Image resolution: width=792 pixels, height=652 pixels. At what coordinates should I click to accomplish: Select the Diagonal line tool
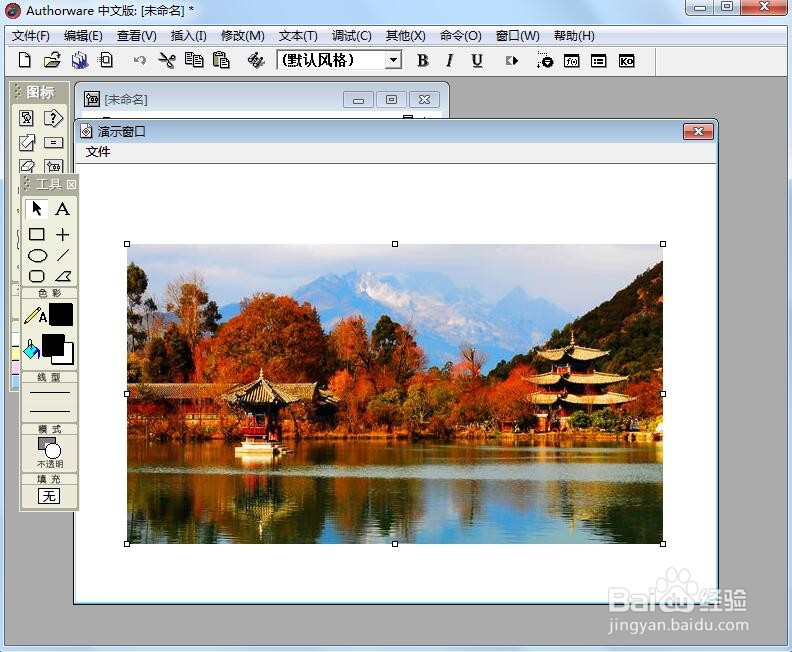point(63,255)
